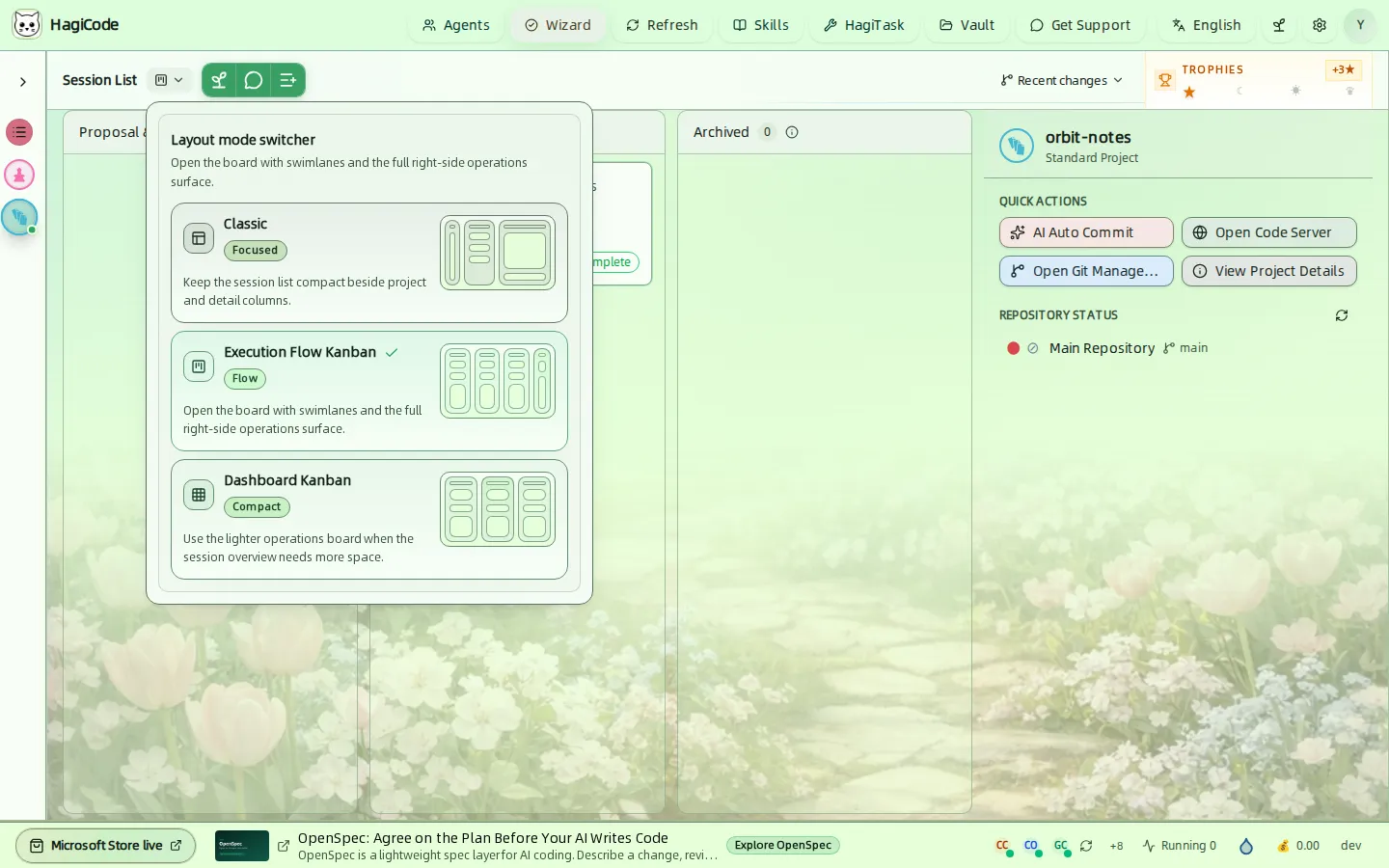Click the +3 star trophies badge

point(1343,69)
